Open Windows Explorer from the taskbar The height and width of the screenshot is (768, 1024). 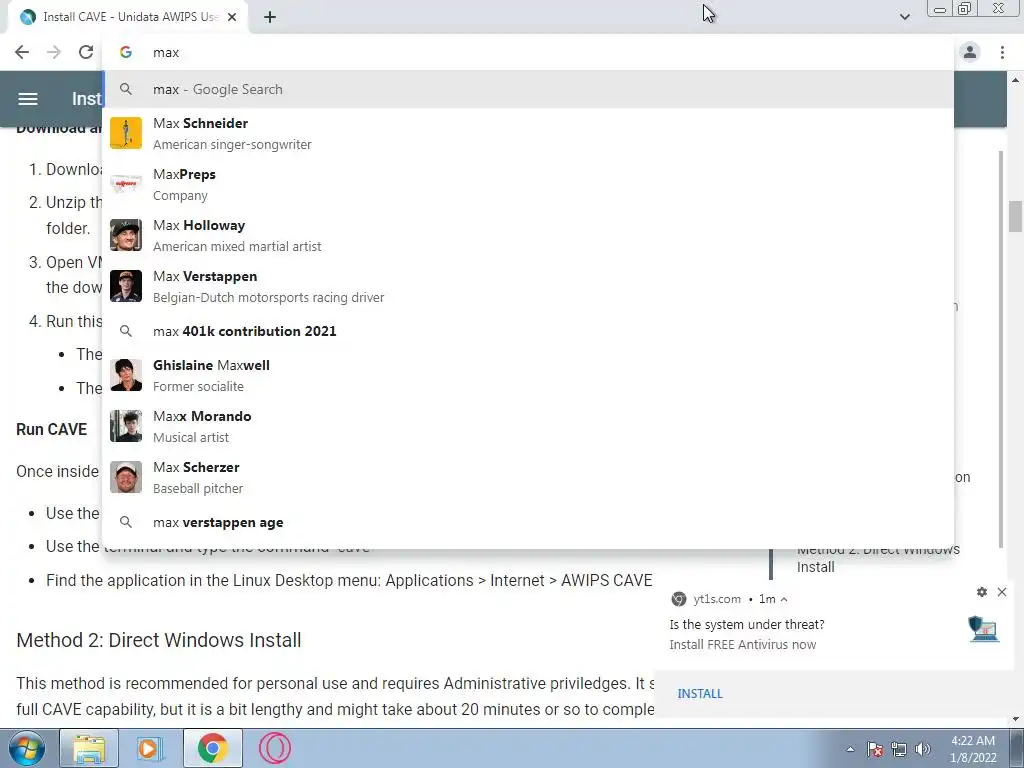click(89, 748)
